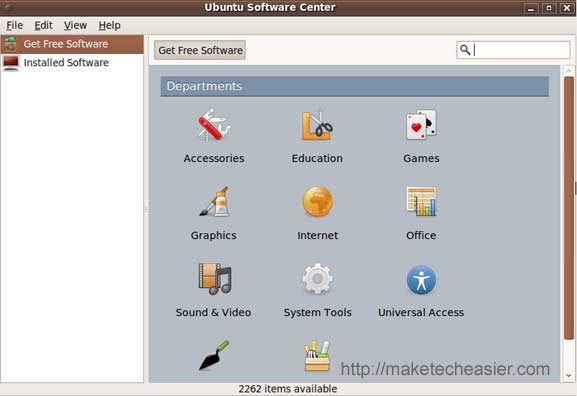The image size is (577, 396).
Task: Click the scrollbar down arrow
Action: pyautogui.click(x=569, y=376)
